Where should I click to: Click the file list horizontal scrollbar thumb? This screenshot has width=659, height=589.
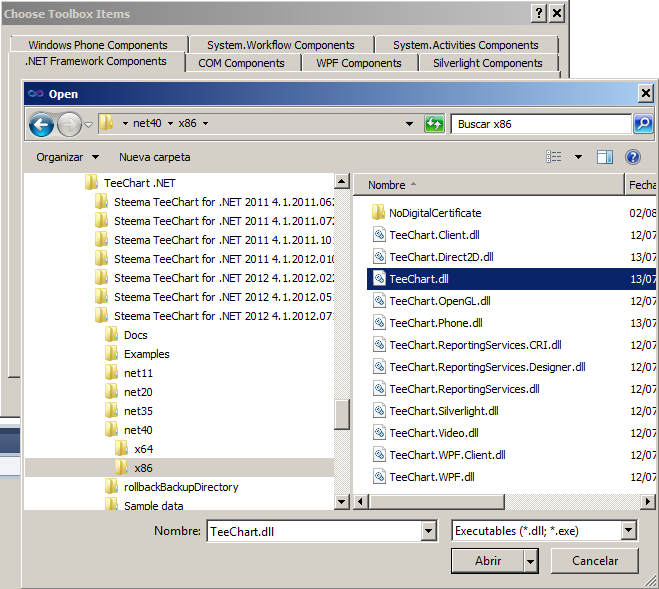pos(436,501)
